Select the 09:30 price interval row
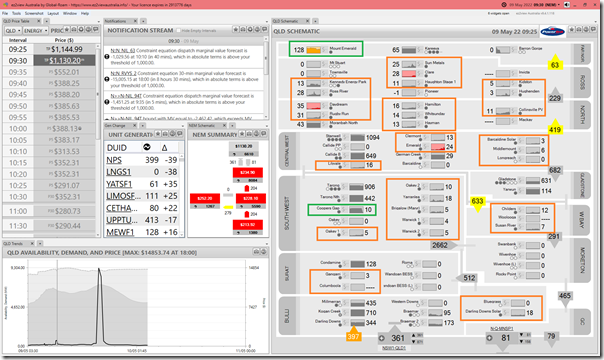Image resolution: width=604 pixels, height=360 pixels. coord(49,60)
